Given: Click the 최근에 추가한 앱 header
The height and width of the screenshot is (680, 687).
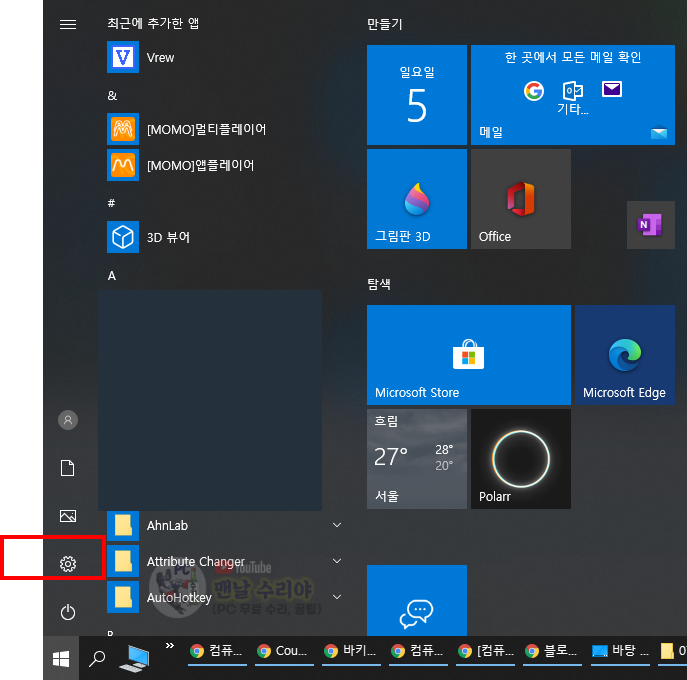Looking at the screenshot, I should (153, 23).
